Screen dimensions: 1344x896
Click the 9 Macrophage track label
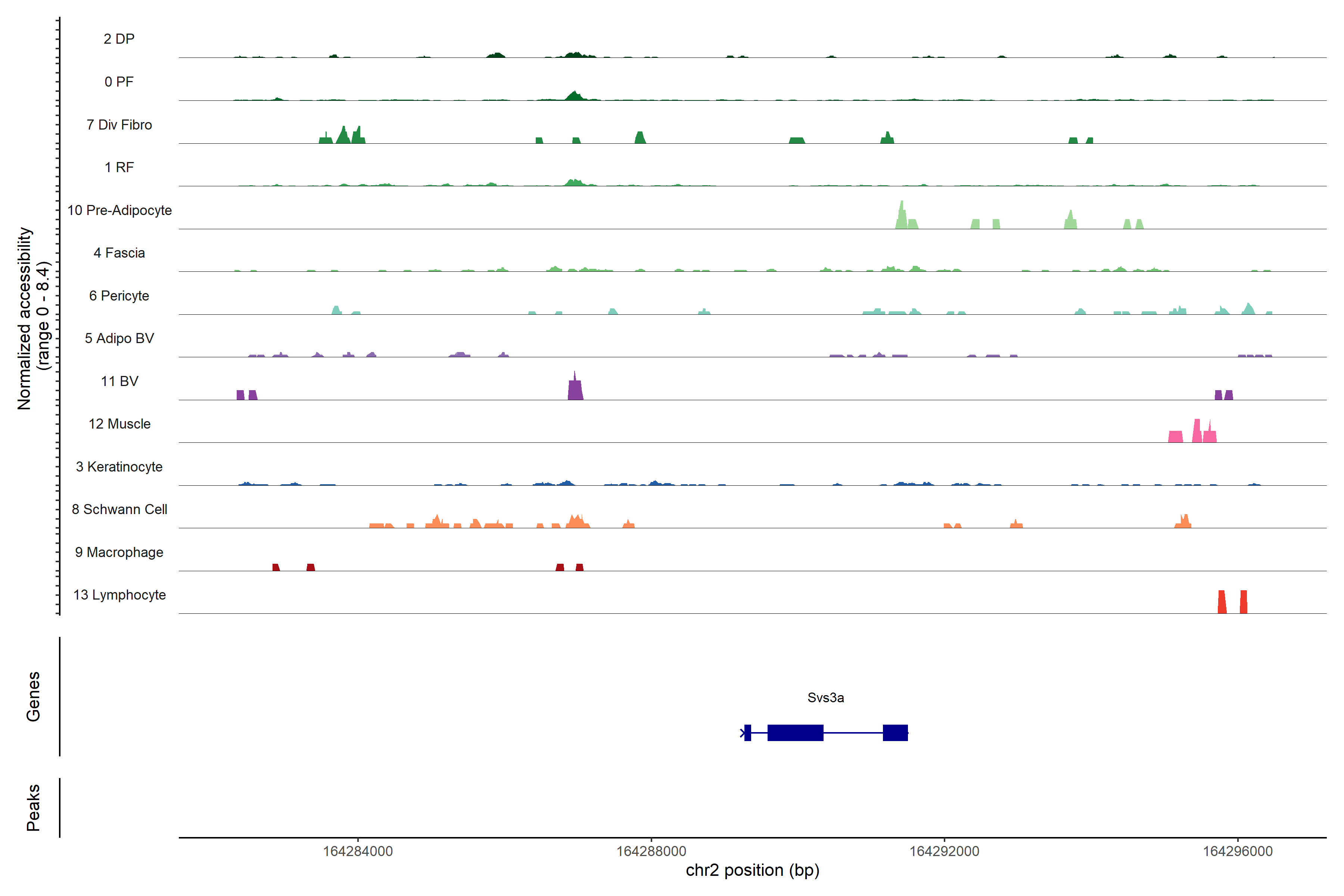(119, 552)
